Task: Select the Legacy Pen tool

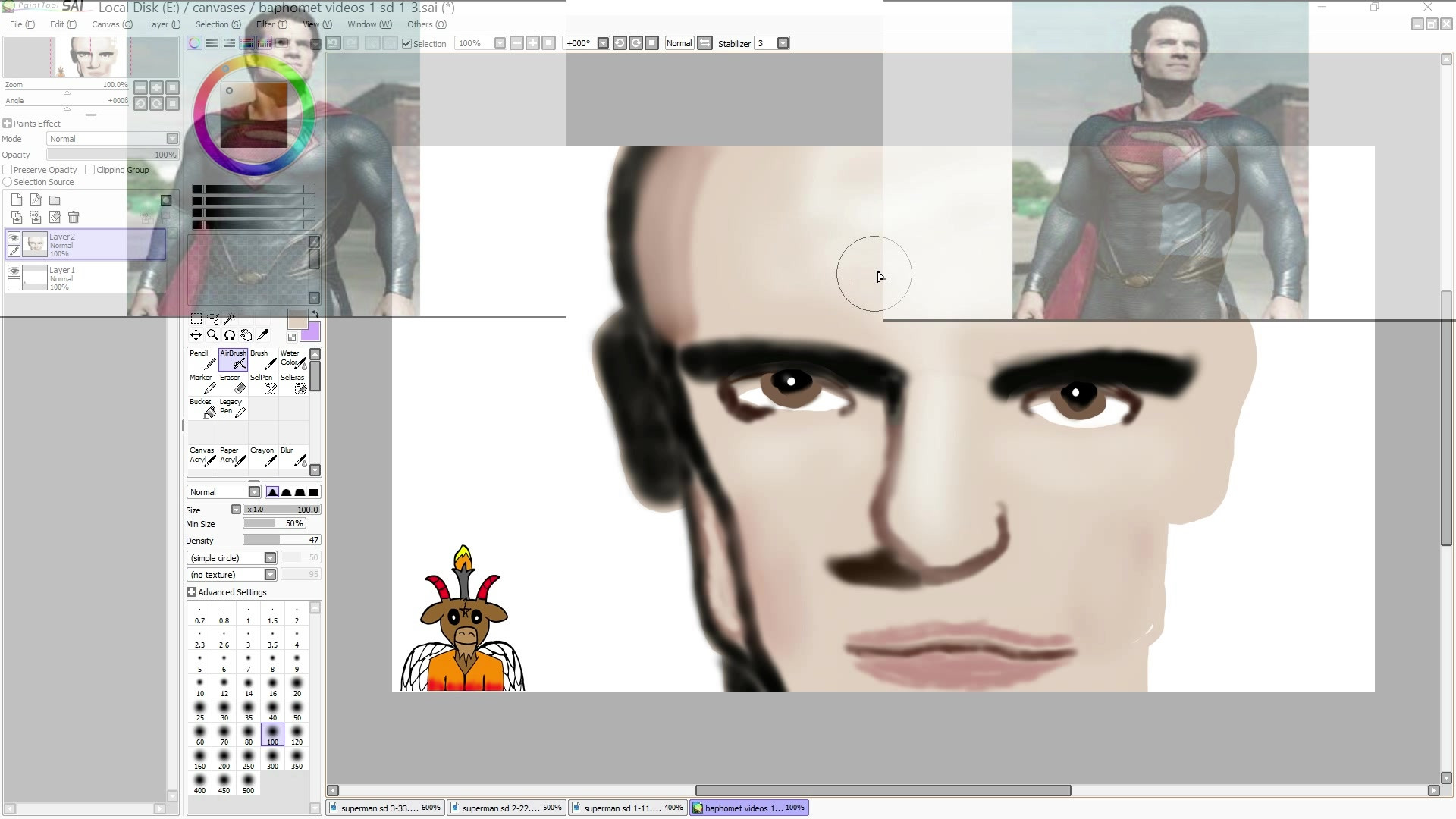Action: coord(233,408)
